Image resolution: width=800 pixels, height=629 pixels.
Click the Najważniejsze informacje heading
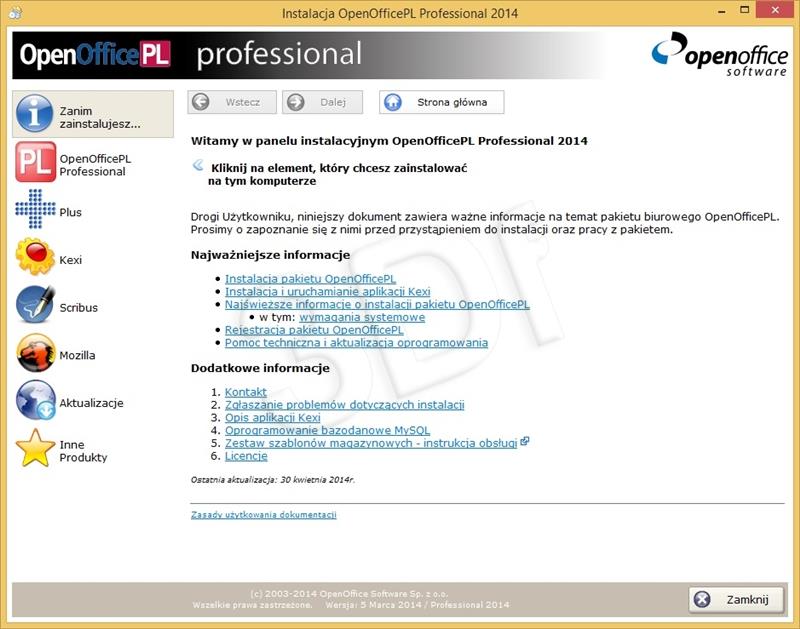coord(270,255)
